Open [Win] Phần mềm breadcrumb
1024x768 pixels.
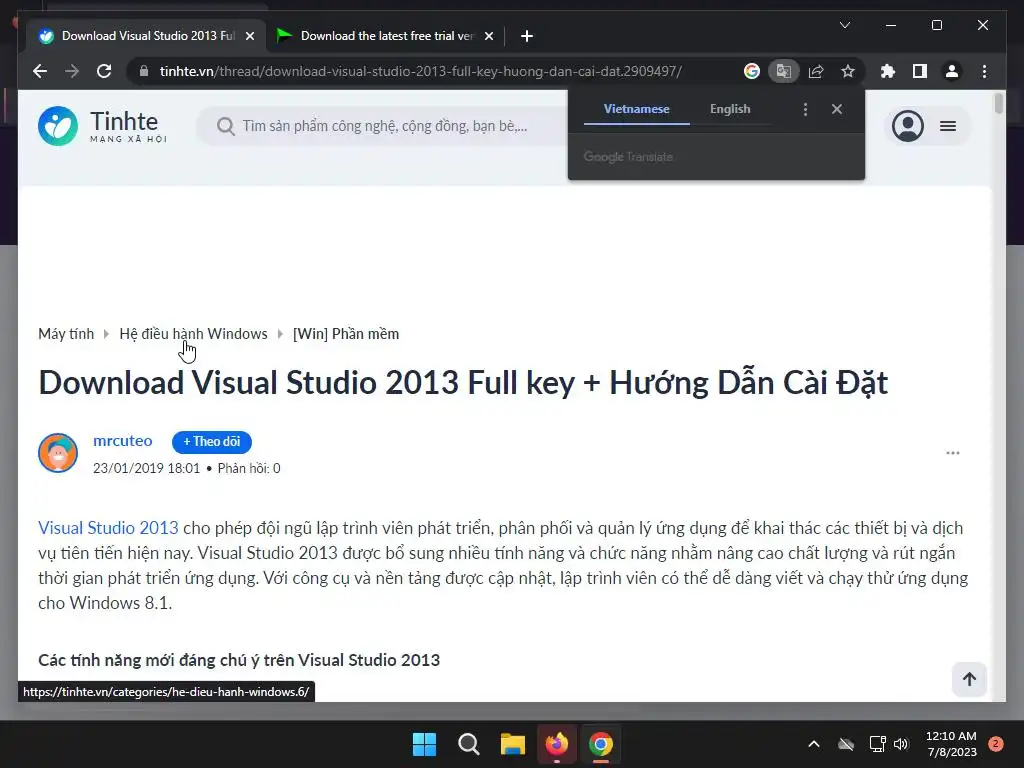point(345,334)
